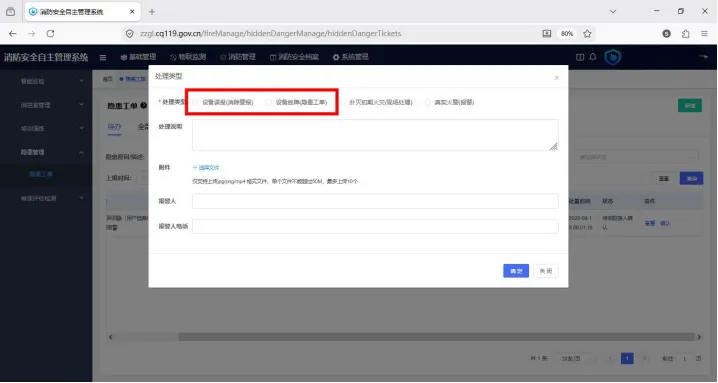Screen dimensions: 718x383
Task: Focus the 报警人电话 phone input field
Action: 375,226
